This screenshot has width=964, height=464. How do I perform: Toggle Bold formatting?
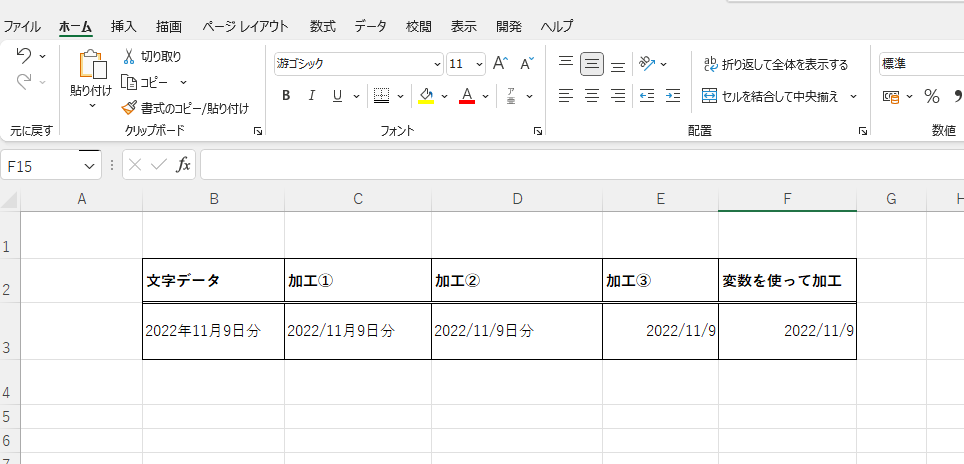pos(286,96)
